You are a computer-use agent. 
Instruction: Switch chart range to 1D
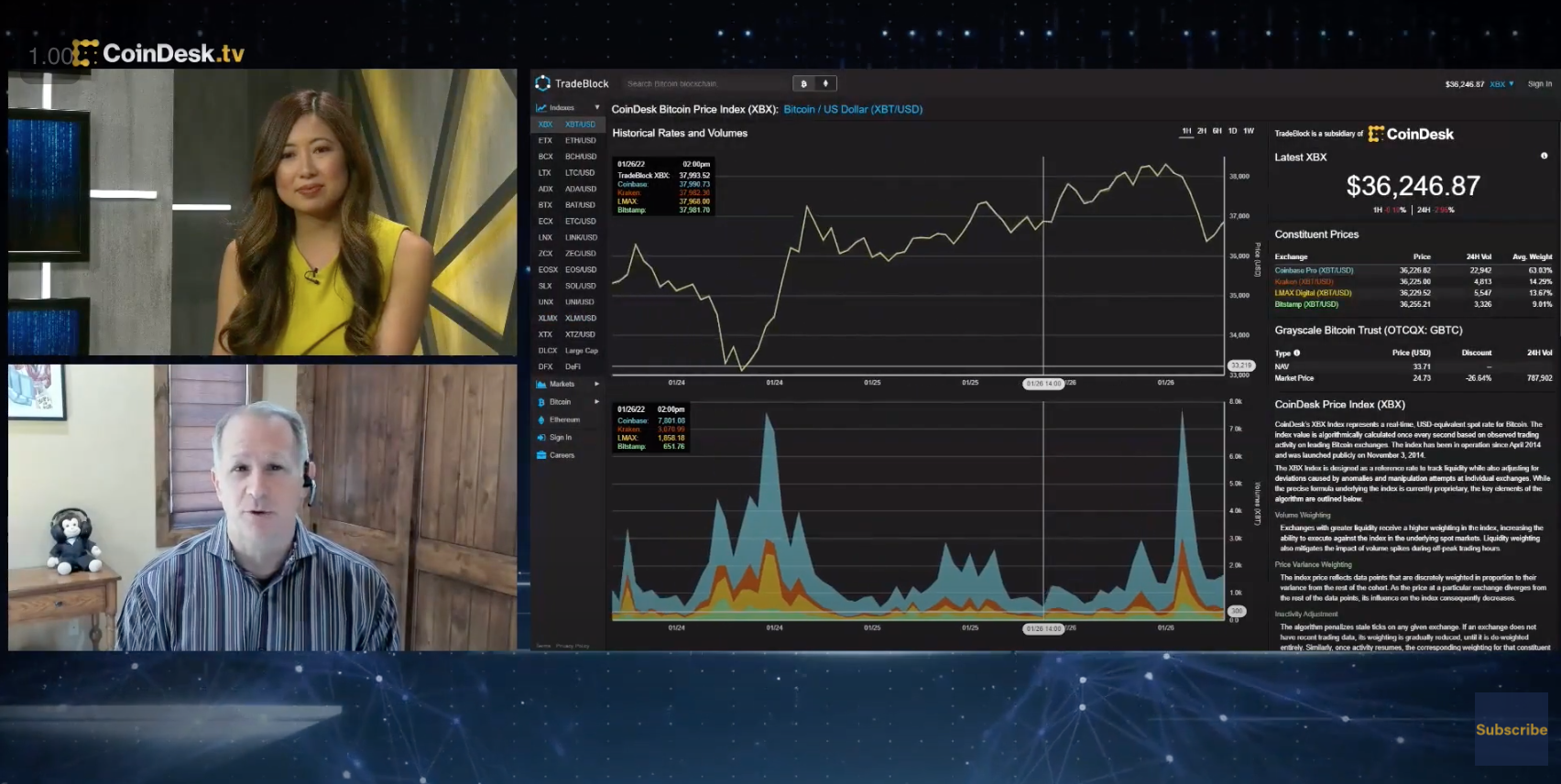(x=1232, y=131)
